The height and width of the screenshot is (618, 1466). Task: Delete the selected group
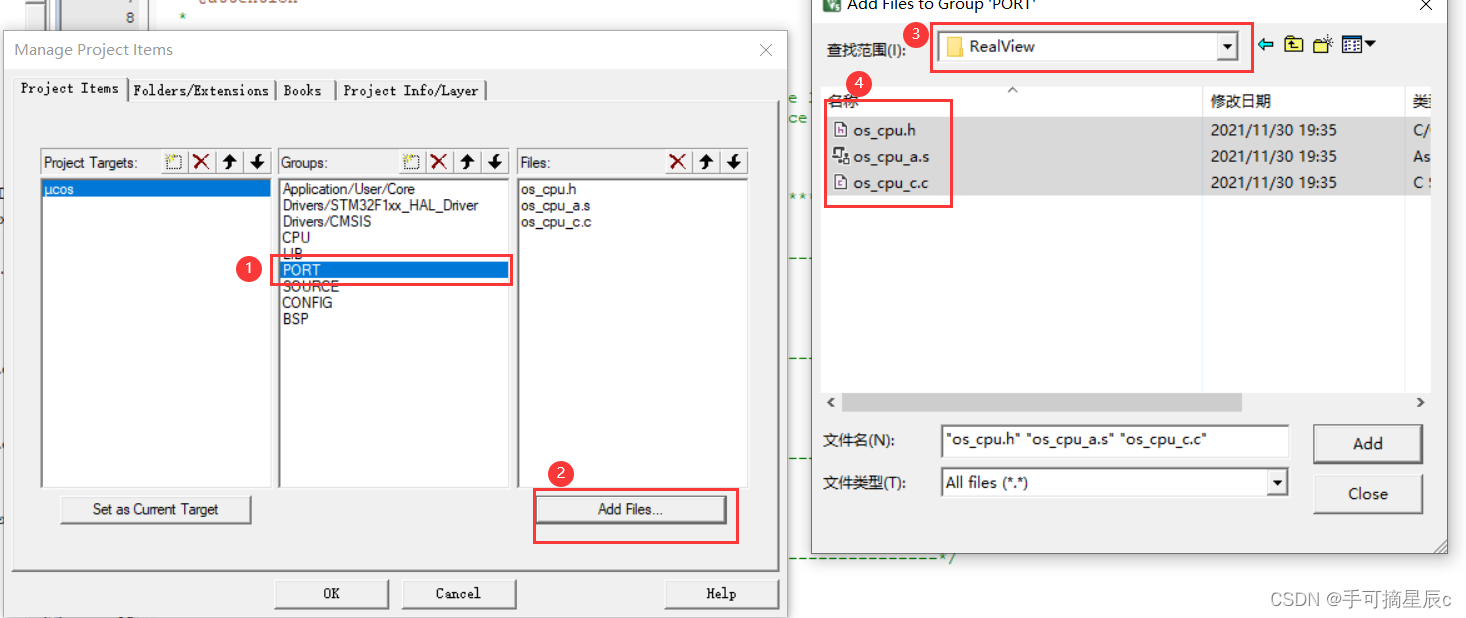click(438, 162)
